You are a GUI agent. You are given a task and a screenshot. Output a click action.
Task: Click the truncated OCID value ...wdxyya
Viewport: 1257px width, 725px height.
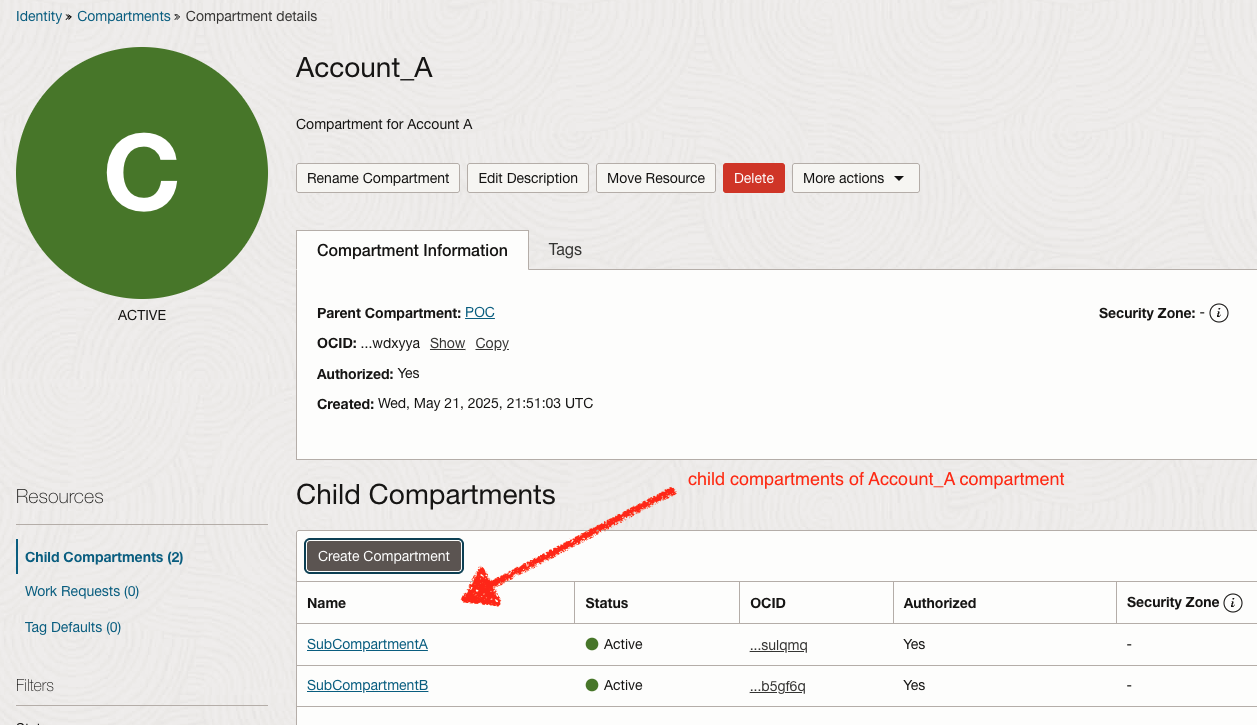tap(390, 343)
